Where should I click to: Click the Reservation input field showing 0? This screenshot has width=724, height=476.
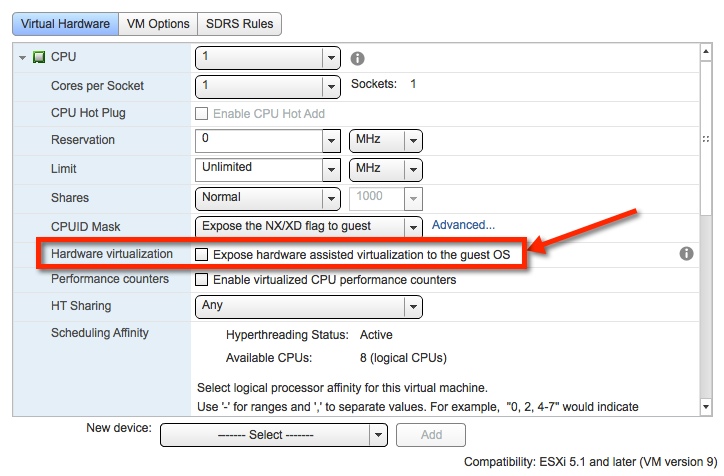click(x=259, y=141)
